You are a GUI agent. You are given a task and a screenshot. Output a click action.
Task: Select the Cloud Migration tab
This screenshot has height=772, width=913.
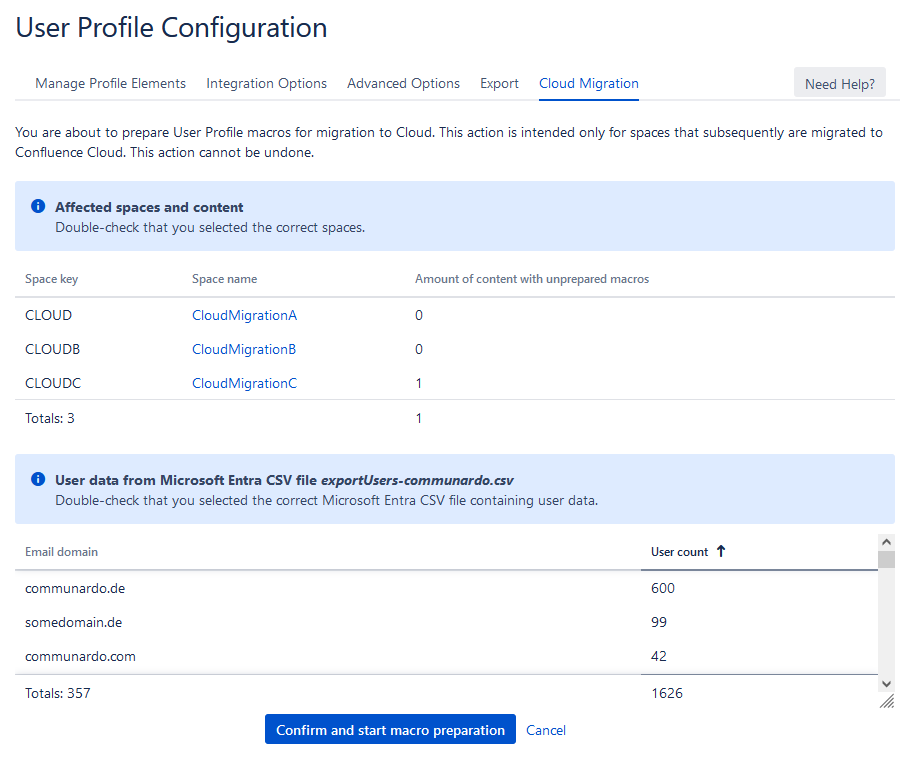pos(588,83)
